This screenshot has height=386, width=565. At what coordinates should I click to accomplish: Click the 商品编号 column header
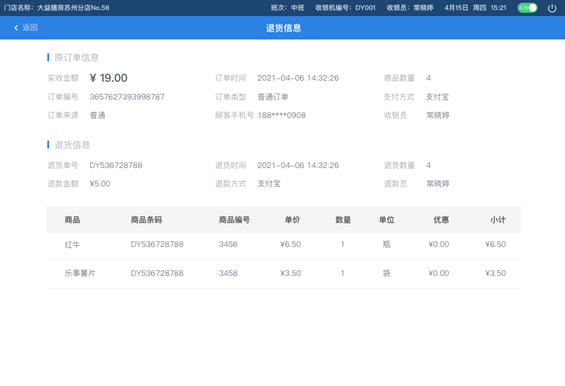point(234,219)
